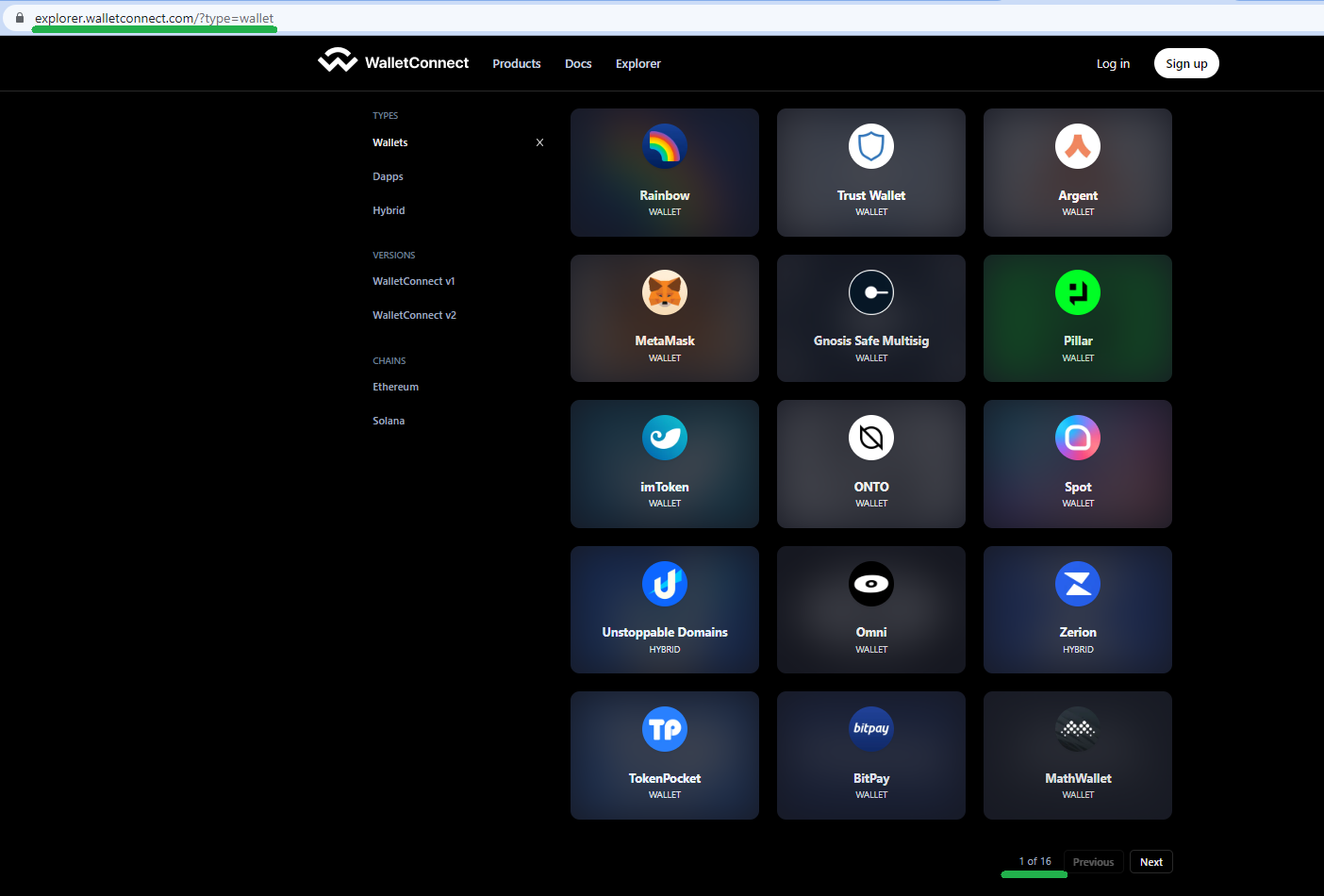The height and width of the screenshot is (896, 1324).
Task: Open the Gnosis Safe Multisig icon
Action: [870, 292]
